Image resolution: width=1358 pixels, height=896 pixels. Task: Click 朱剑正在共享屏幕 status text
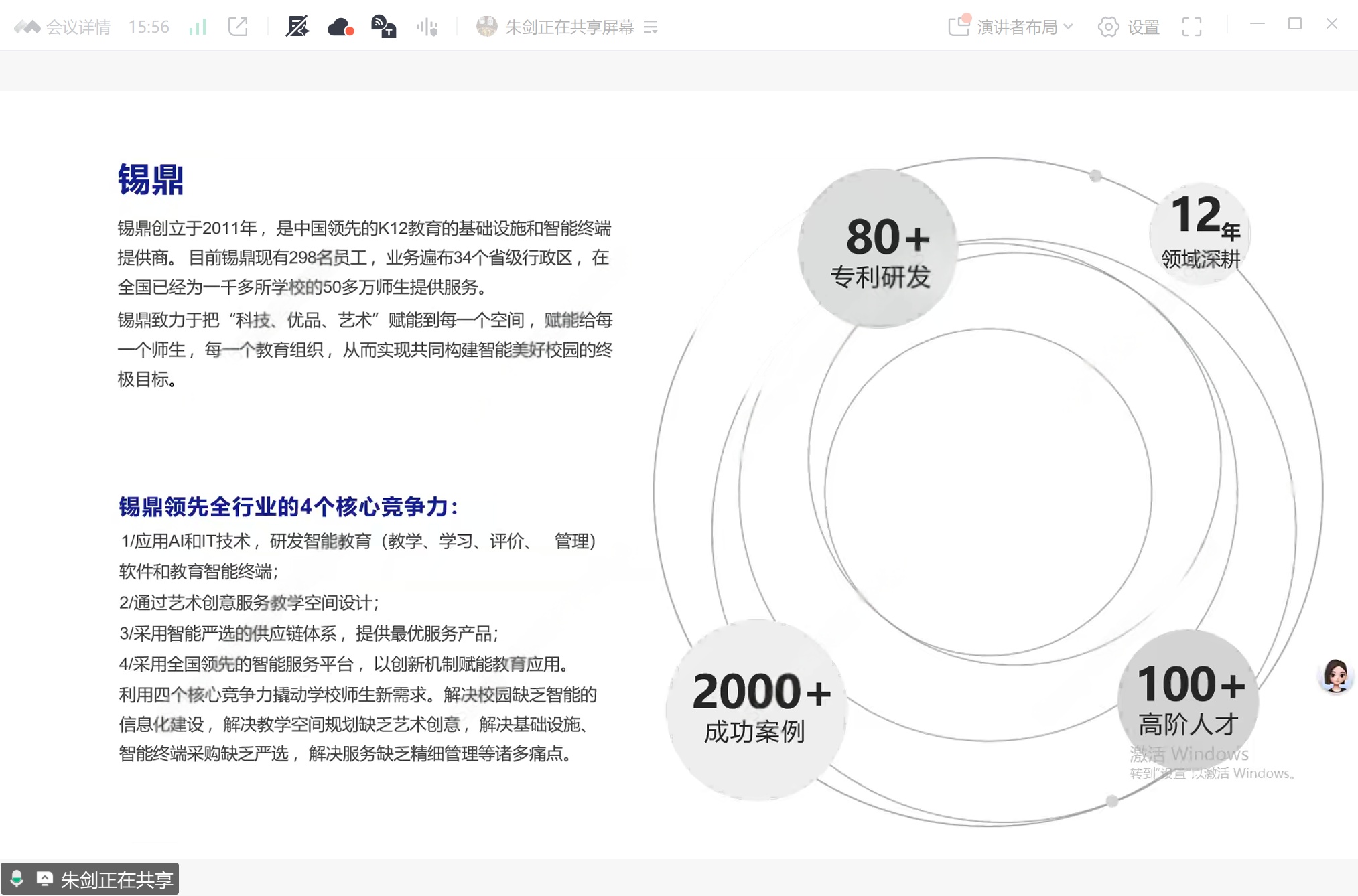[x=569, y=27]
